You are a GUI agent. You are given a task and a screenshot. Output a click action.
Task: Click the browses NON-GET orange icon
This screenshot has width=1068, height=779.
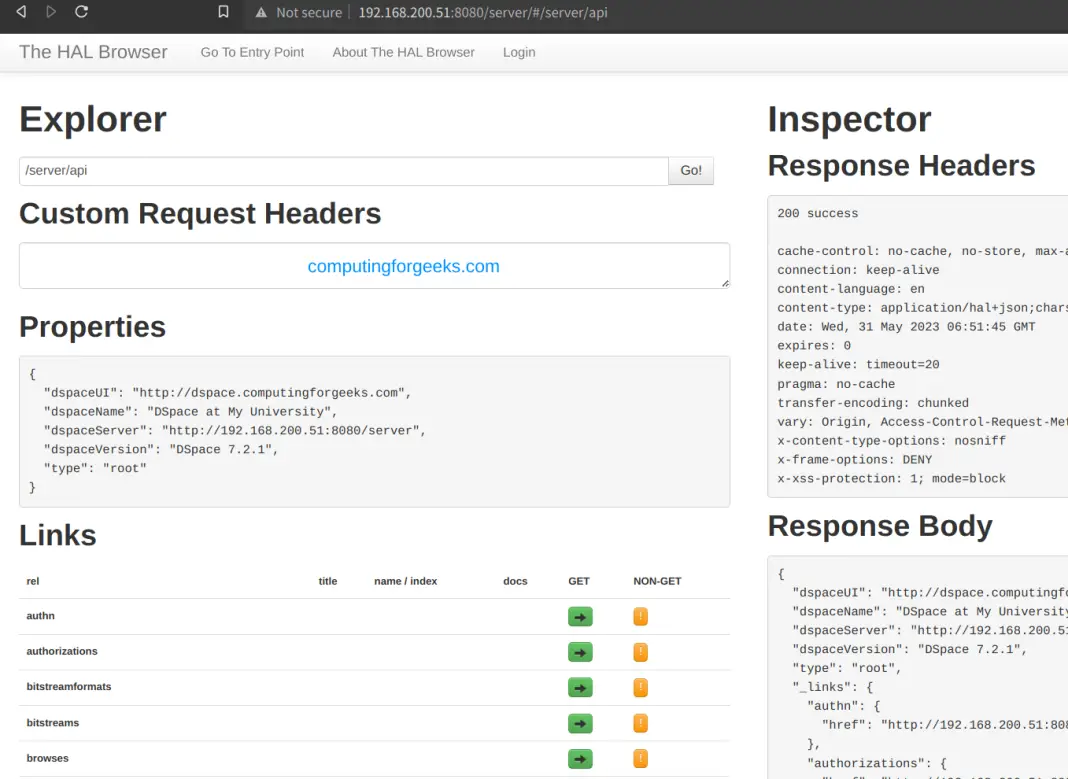[x=640, y=759]
